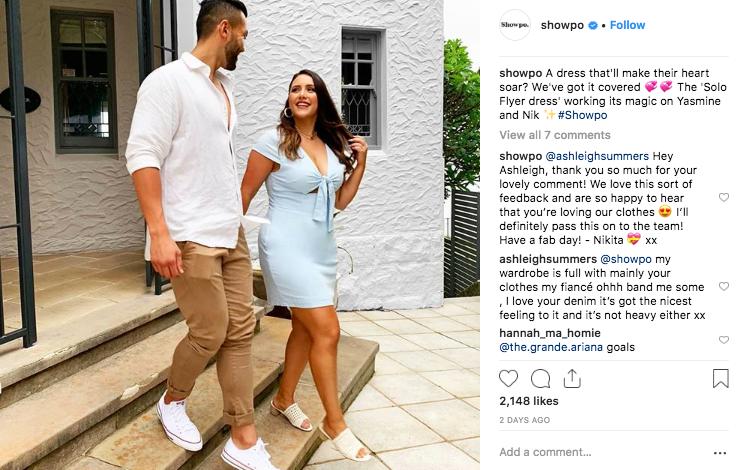Expand View all 7 comments

(x=555, y=135)
